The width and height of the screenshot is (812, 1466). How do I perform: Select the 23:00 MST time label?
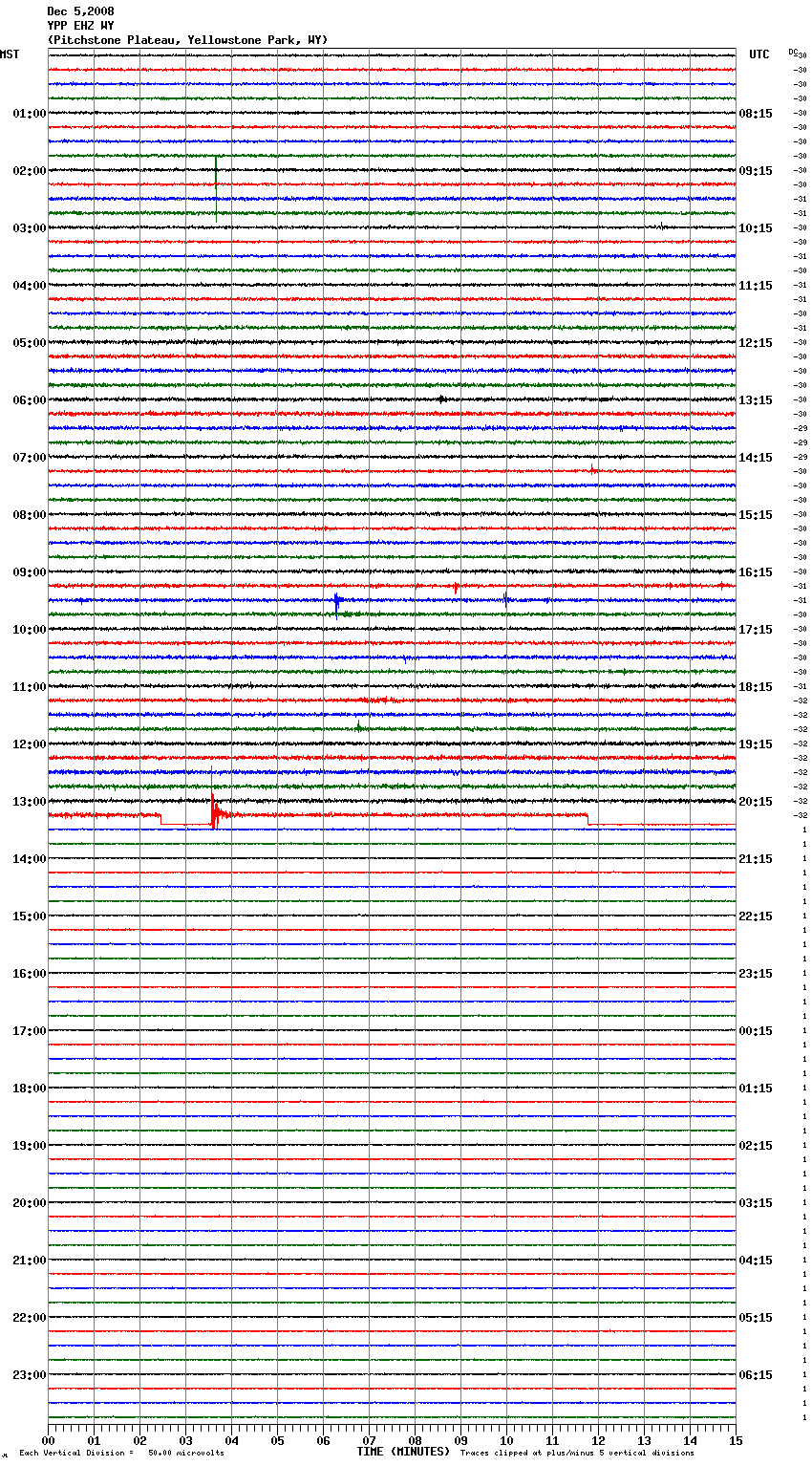click(x=30, y=1375)
